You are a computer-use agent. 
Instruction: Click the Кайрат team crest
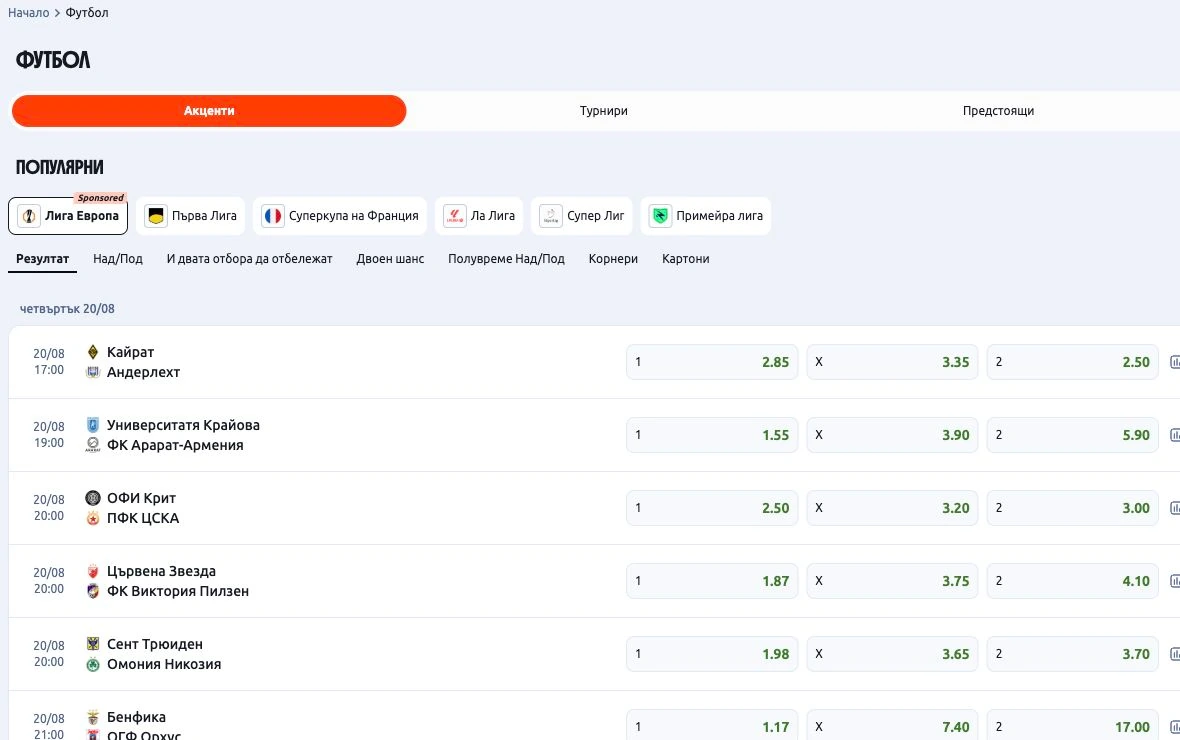[x=93, y=352]
